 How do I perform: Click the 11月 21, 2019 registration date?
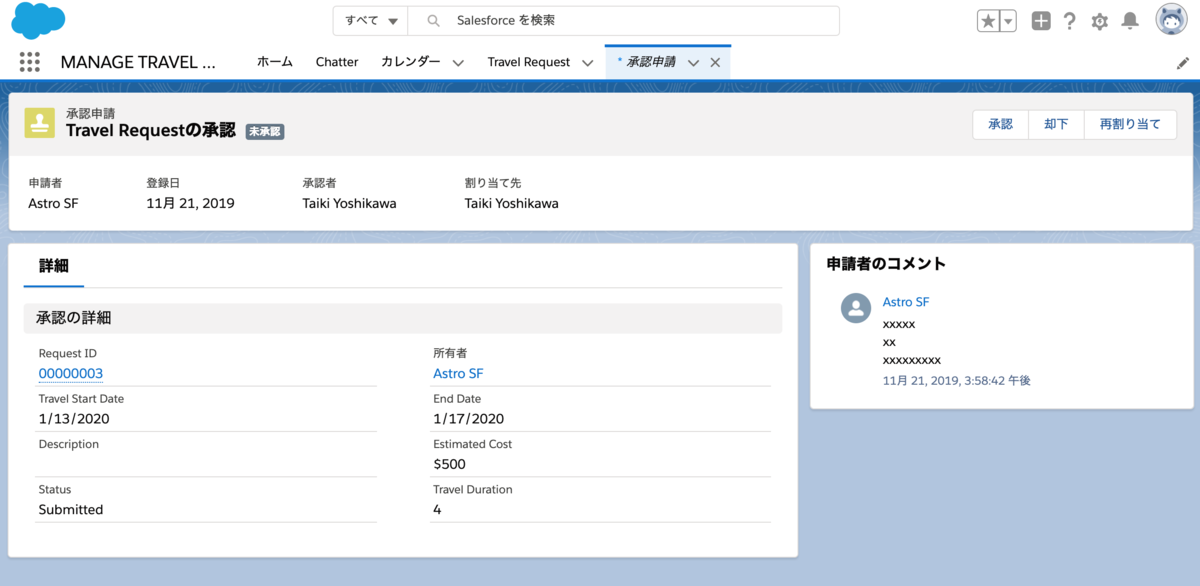point(191,203)
